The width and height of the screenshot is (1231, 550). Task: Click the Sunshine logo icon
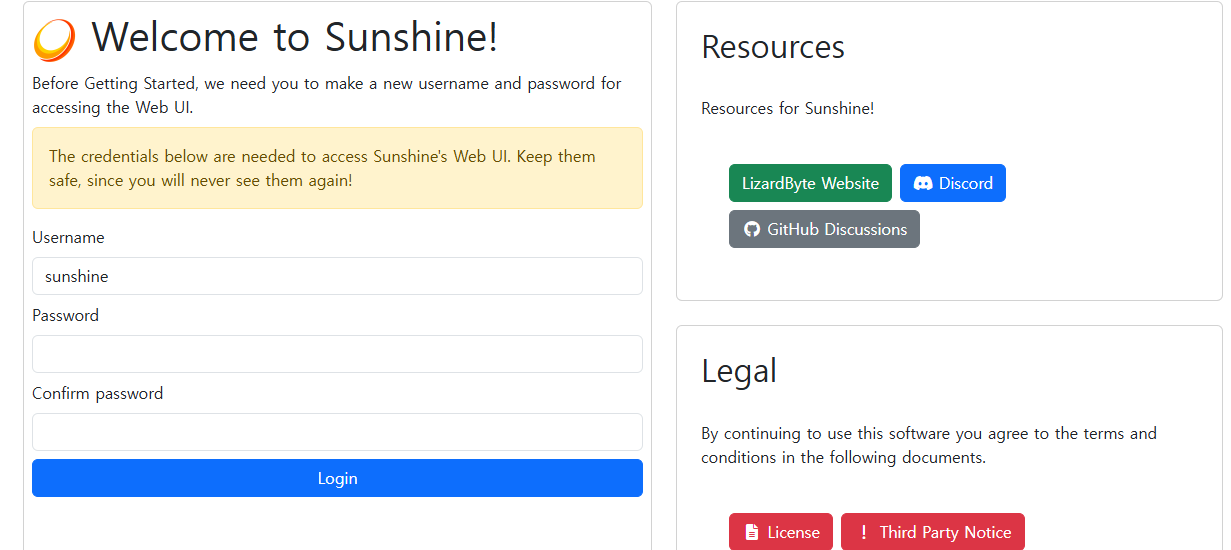54,40
